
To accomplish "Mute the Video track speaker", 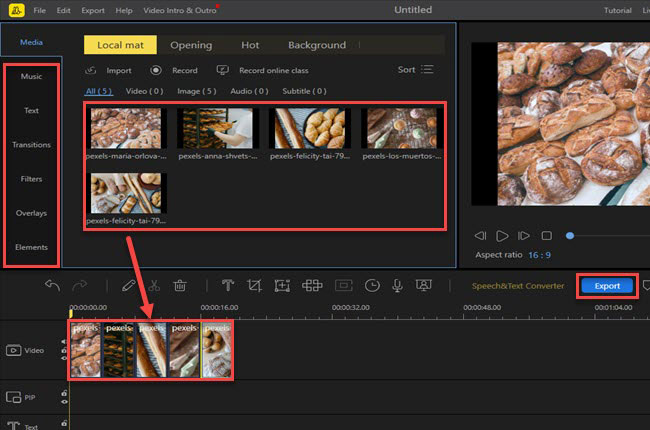I will (x=64, y=342).
